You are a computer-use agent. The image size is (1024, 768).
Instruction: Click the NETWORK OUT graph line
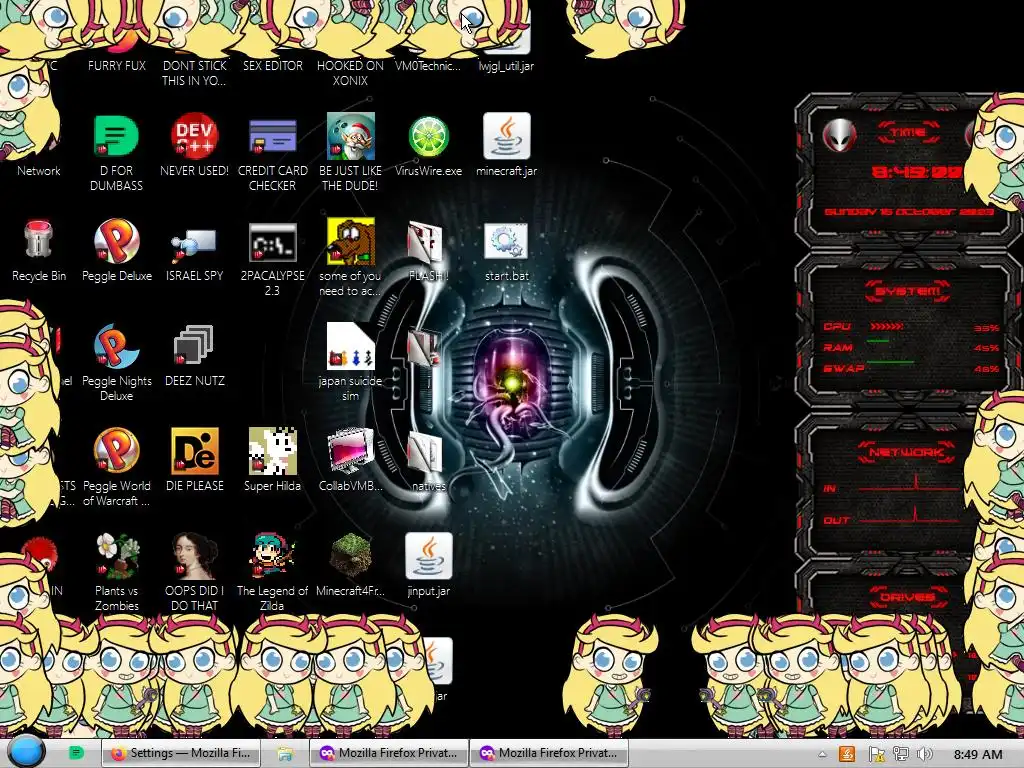[x=910, y=516]
